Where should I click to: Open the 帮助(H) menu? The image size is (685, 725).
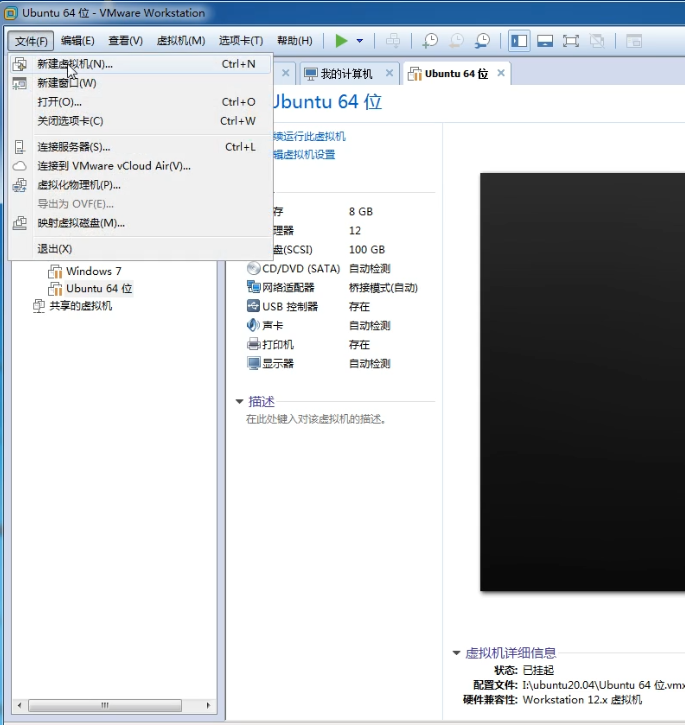pos(295,41)
